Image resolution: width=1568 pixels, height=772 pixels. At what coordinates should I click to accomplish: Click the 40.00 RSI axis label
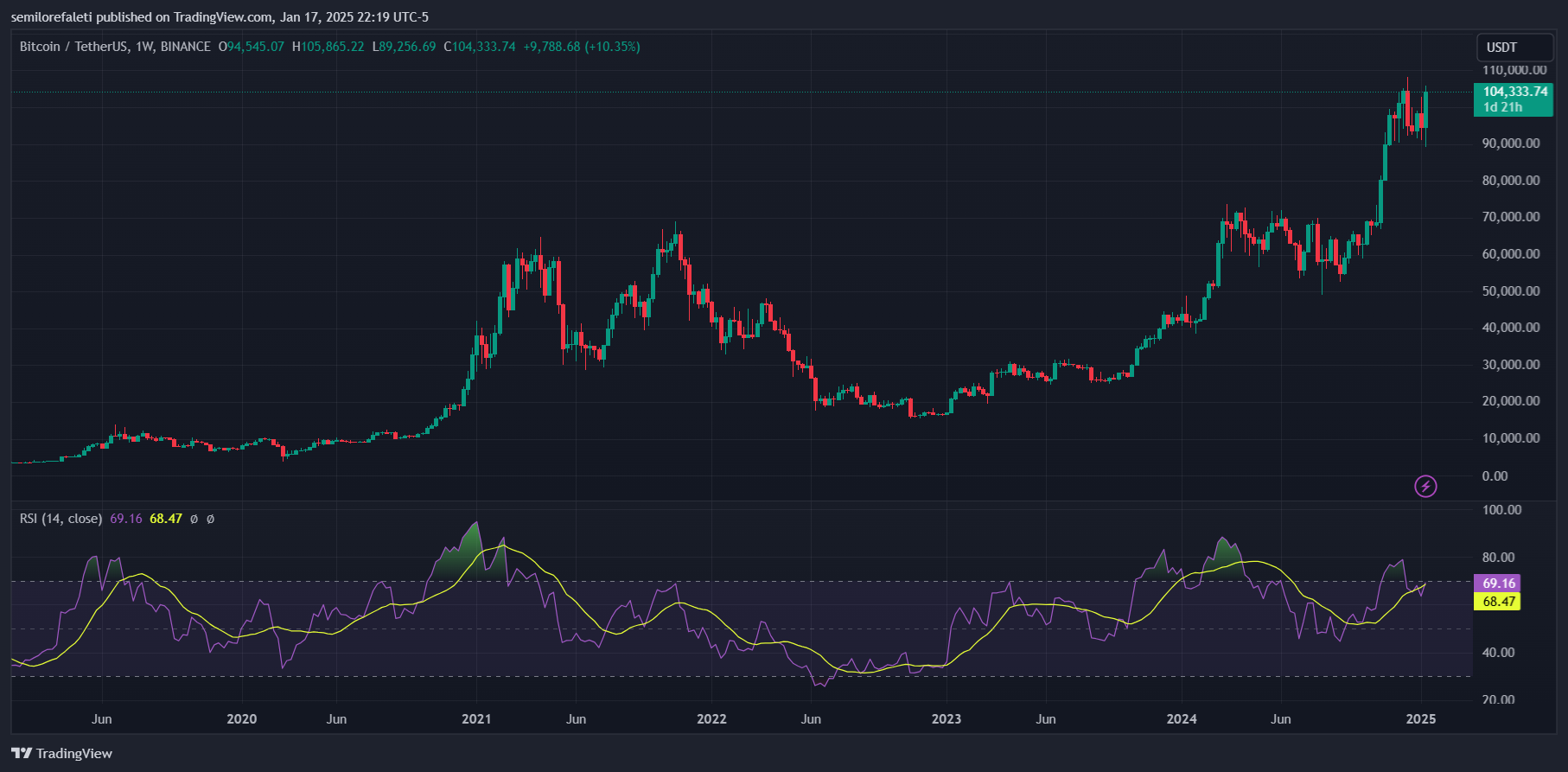[x=1499, y=653]
